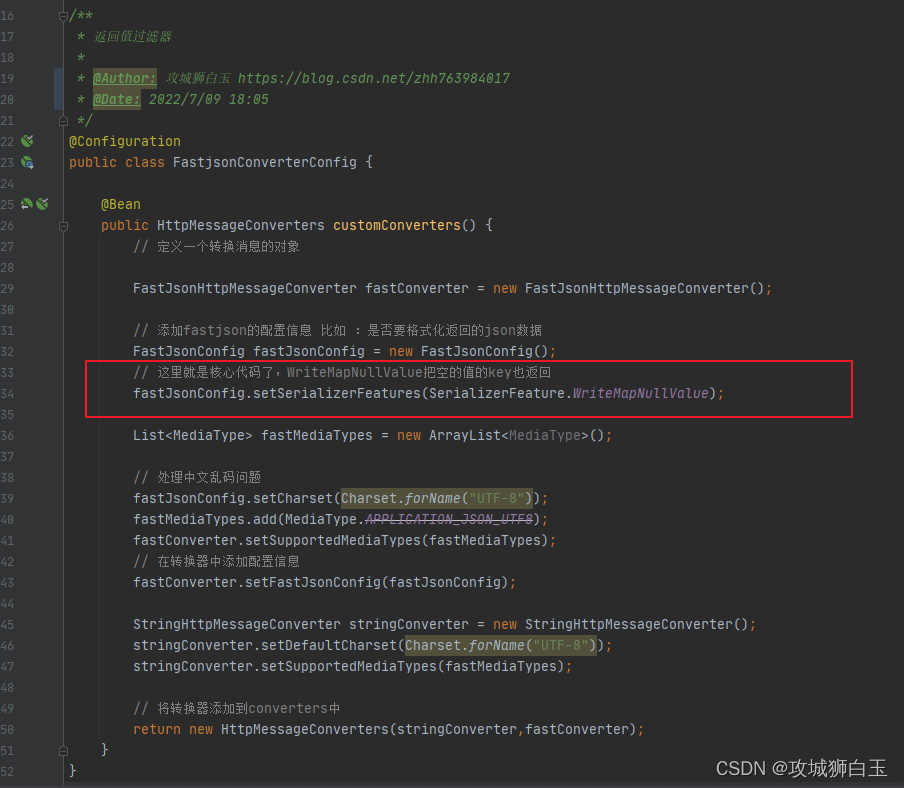The height and width of the screenshot is (788, 904).
Task: Click line number 29 in the gutter
Action: 7,289
